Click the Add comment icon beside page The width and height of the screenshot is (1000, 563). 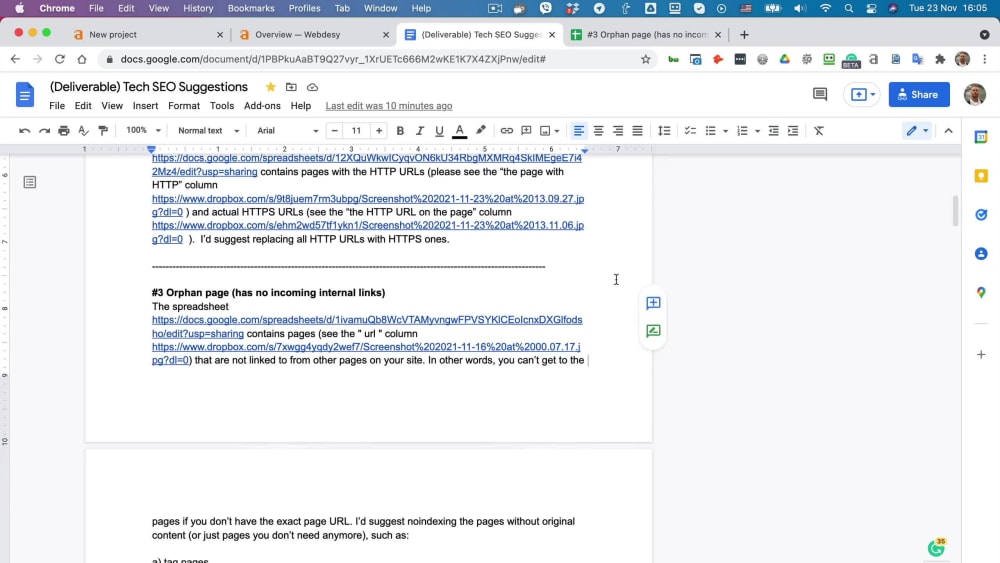pos(653,303)
